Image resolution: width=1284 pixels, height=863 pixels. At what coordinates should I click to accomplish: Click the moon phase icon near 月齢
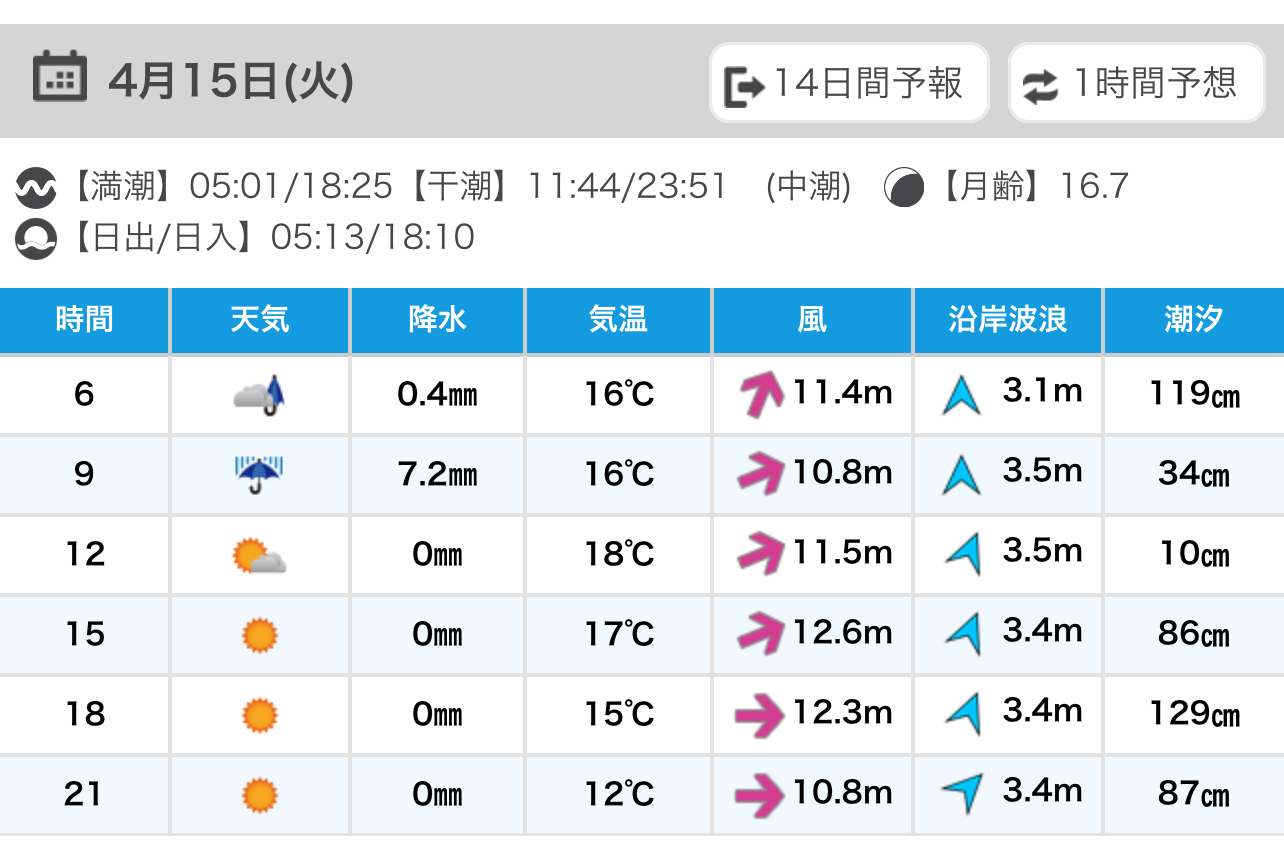tap(904, 187)
